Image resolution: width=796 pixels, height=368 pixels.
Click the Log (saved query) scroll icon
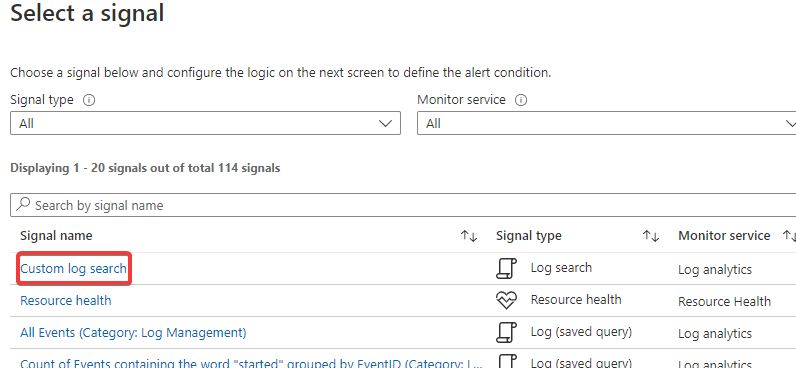[x=506, y=332]
